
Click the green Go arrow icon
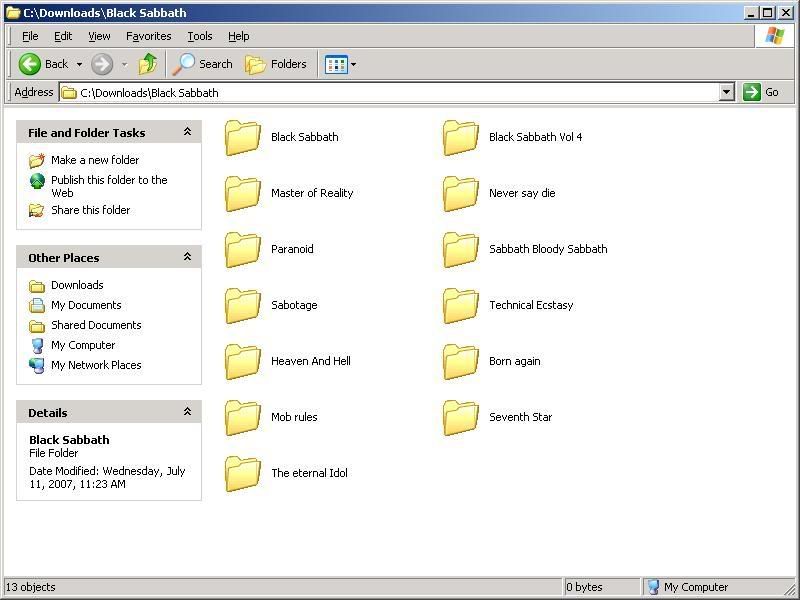click(x=752, y=92)
